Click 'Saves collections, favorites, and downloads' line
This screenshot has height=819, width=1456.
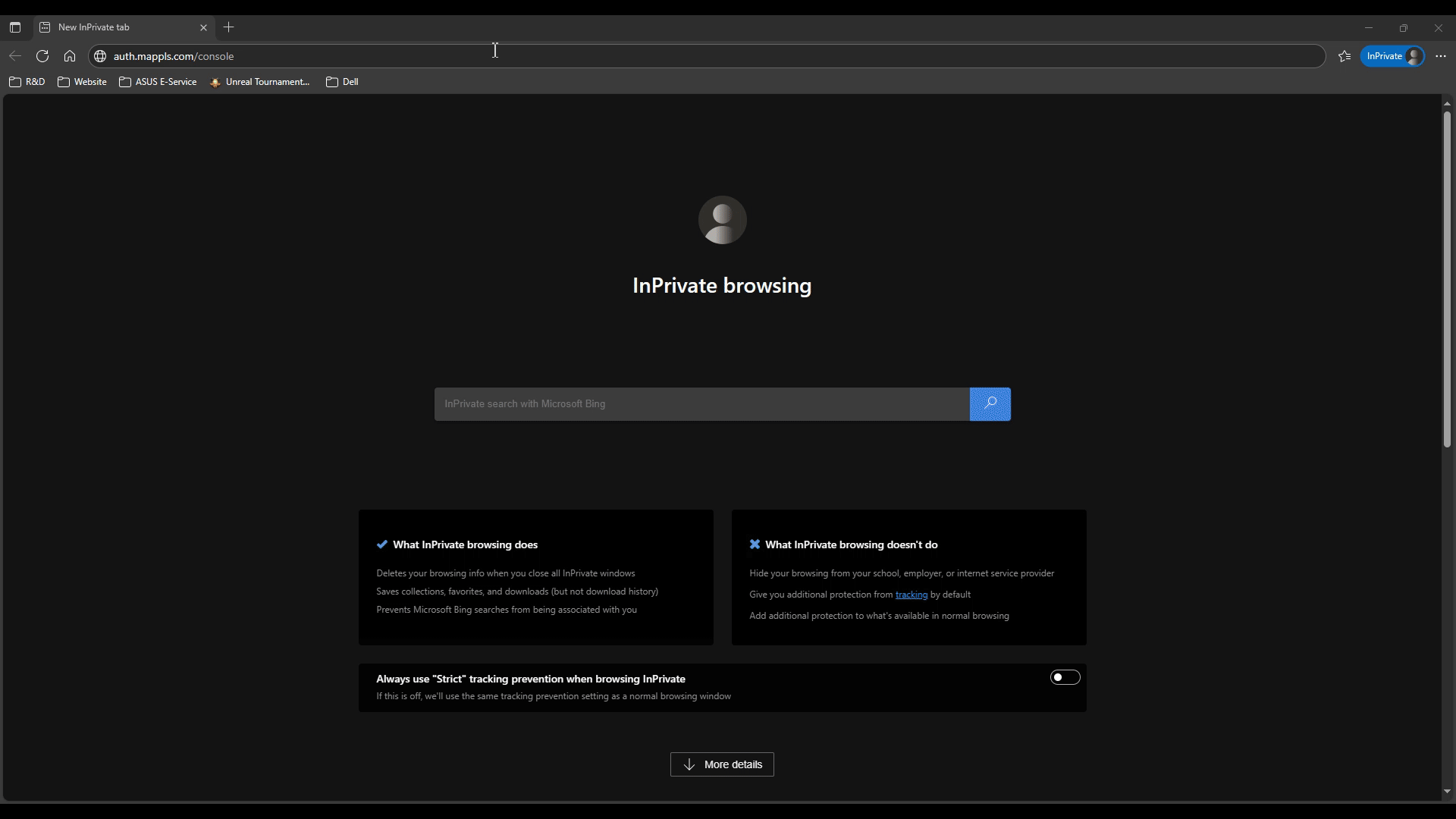[517, 591]
